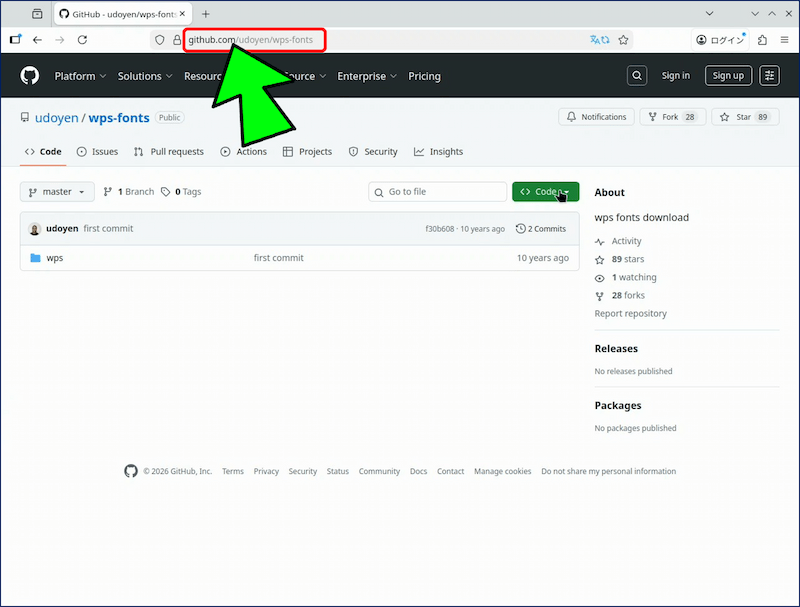Open the 2 Commits history link
The height and width of the screenshot is (607, 800).
coord(541,229)
